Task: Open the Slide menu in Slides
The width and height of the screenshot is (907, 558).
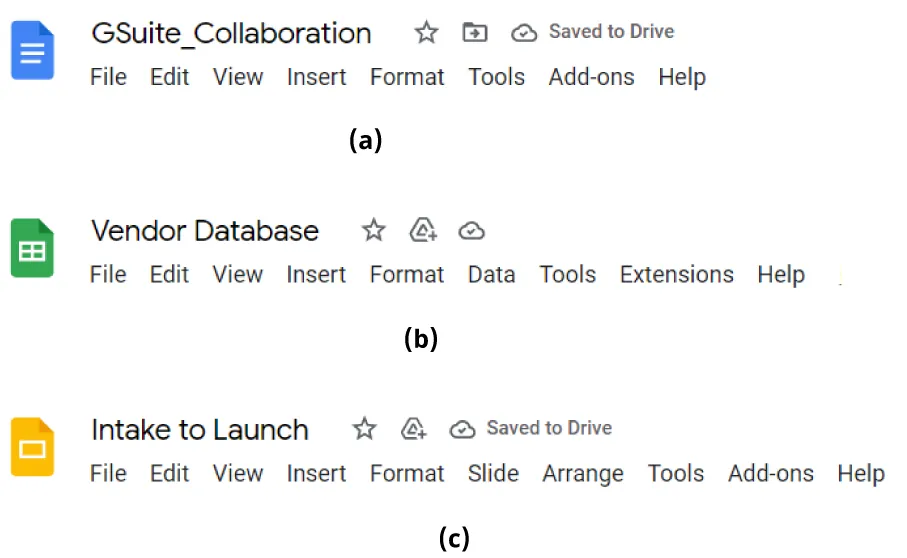Action: click(493, 473)
